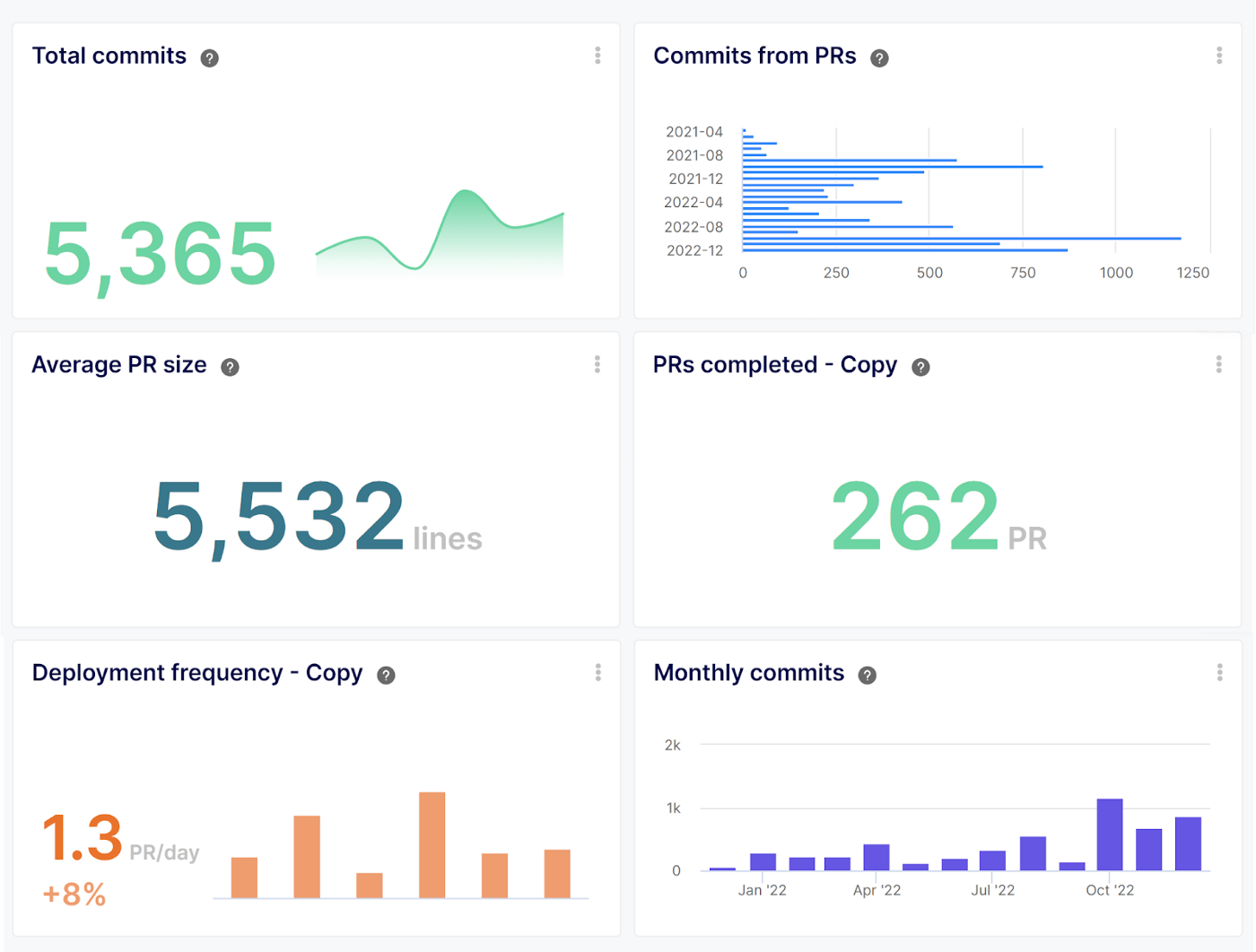Click the 262 PR completed value
The image size is (1256, 952).
[x=914, y=516]
